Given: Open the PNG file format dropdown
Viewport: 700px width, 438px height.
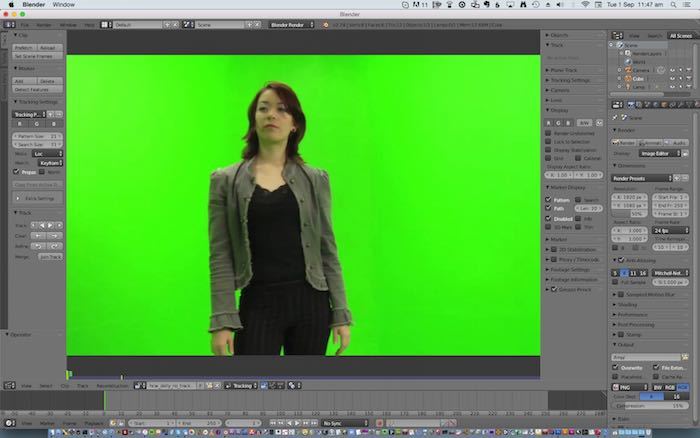Looking at the screenshot, I should coord(629,387).
